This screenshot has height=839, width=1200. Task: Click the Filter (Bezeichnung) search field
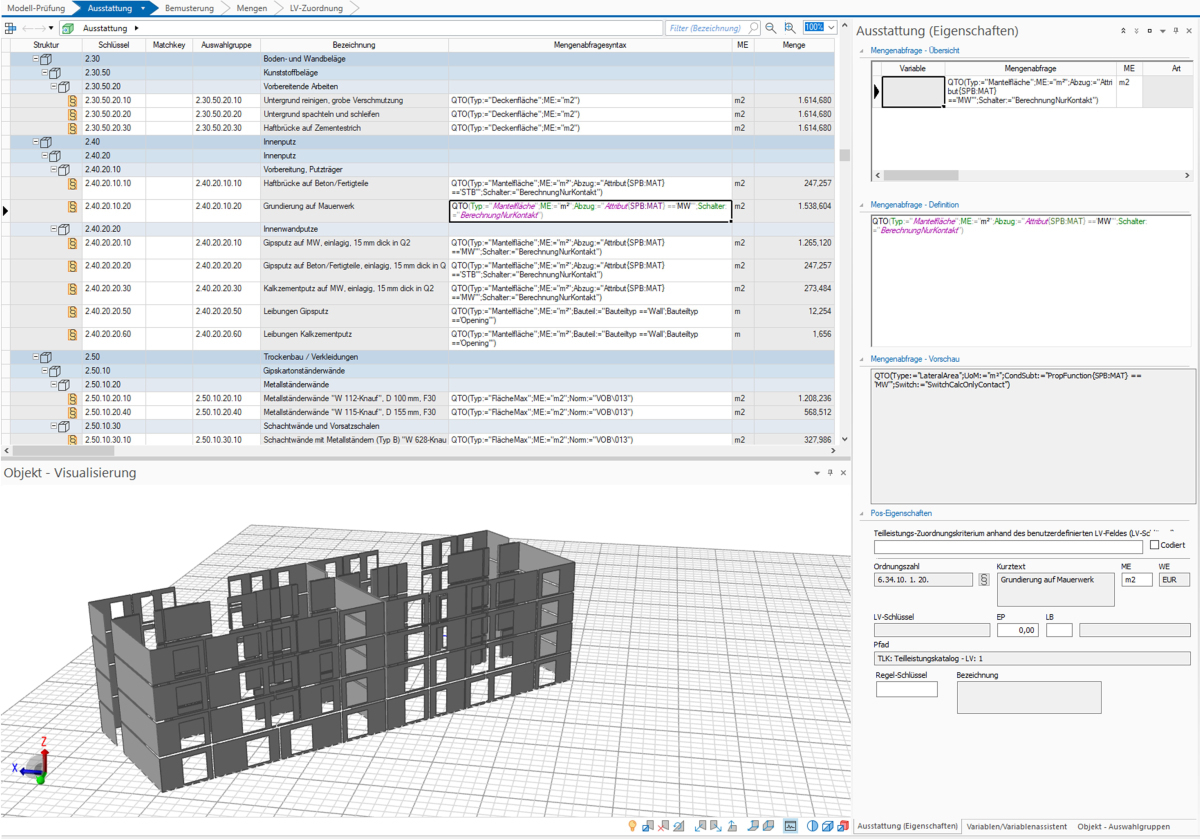click(705, 28)
